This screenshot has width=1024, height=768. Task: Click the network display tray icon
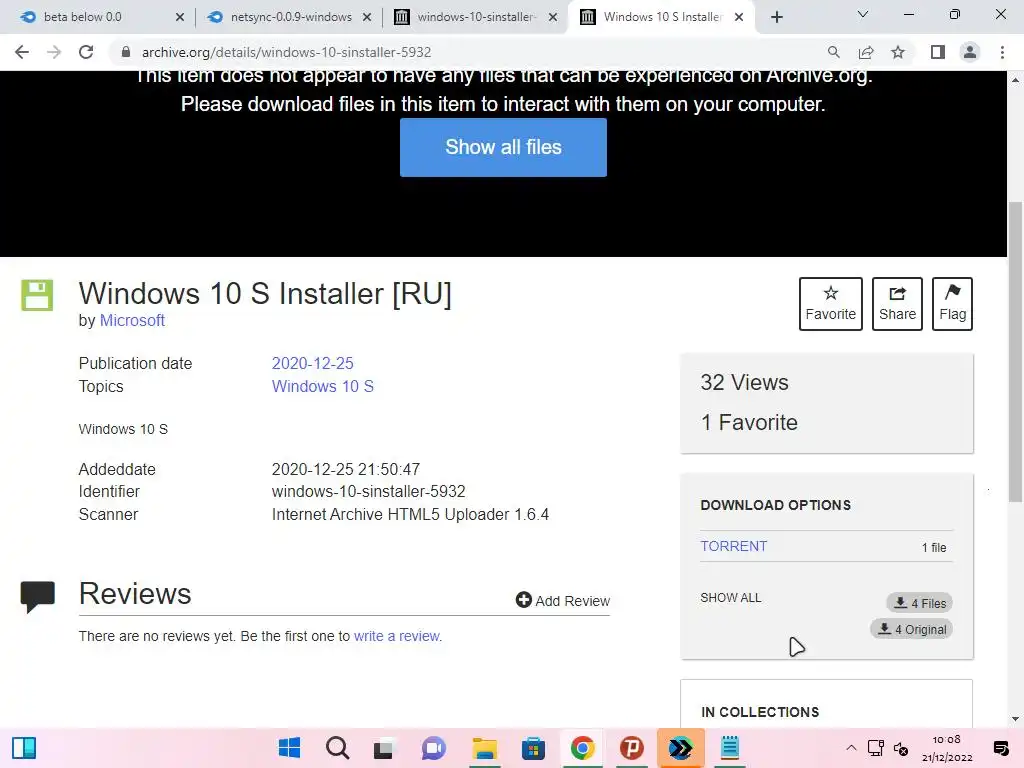(x=876, y=748)
